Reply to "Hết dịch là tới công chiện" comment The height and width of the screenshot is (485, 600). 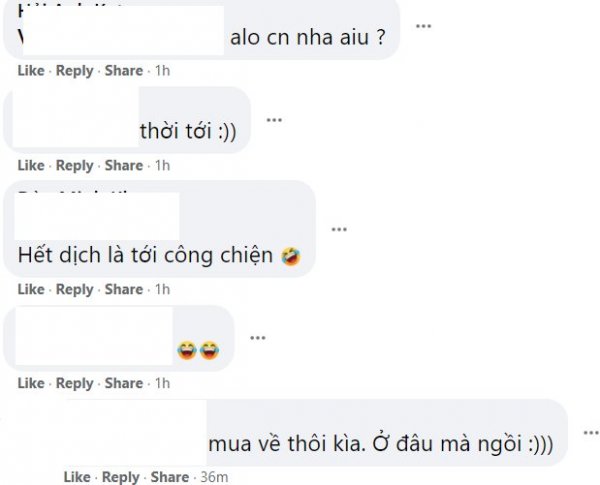pyautogui.click(x=75, y=289)
